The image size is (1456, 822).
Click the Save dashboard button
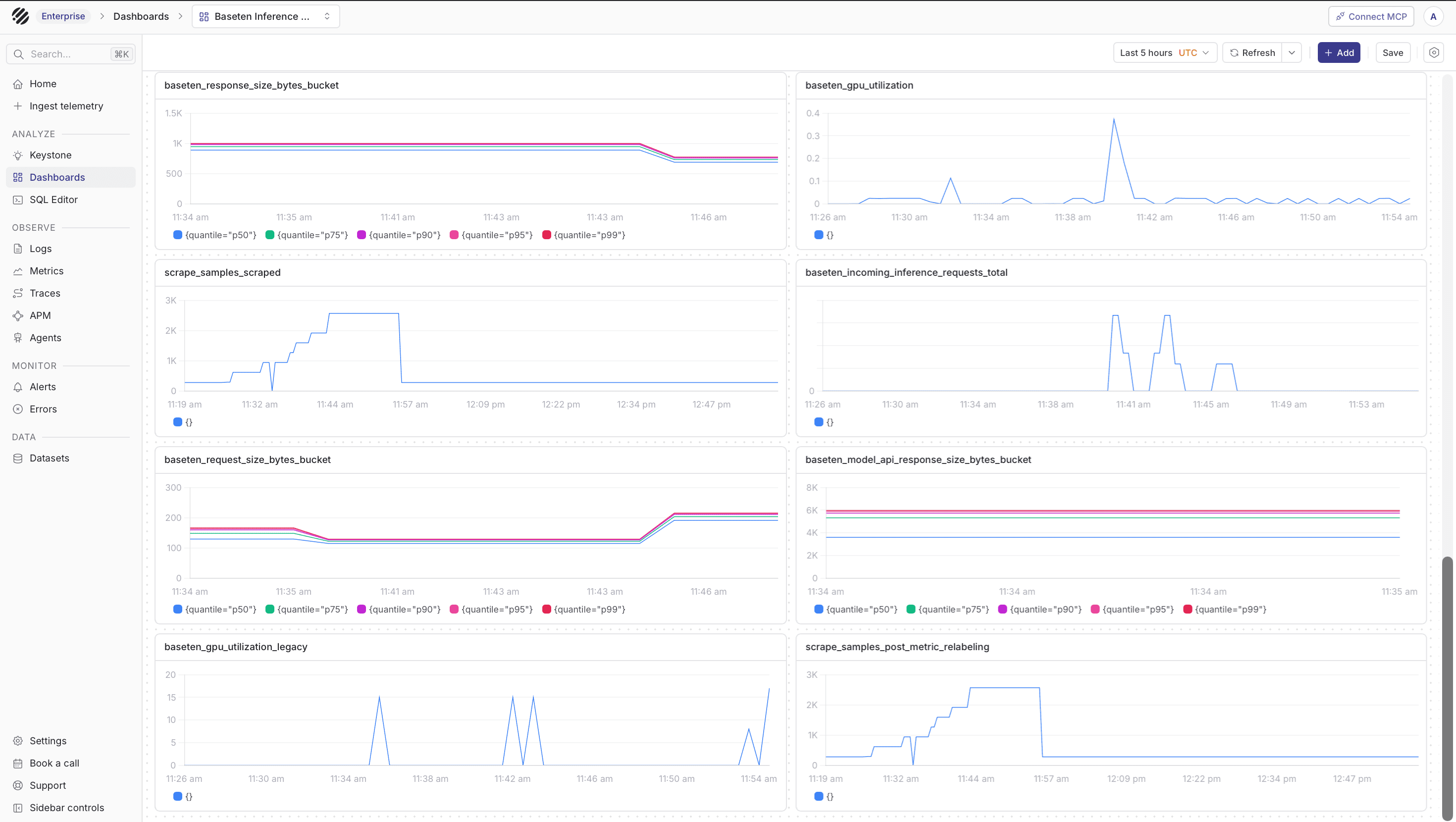(x=1393, y=52)
